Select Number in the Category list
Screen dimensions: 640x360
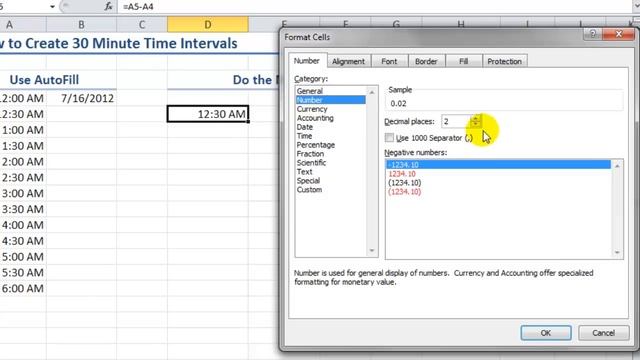(x=331, y=100)
